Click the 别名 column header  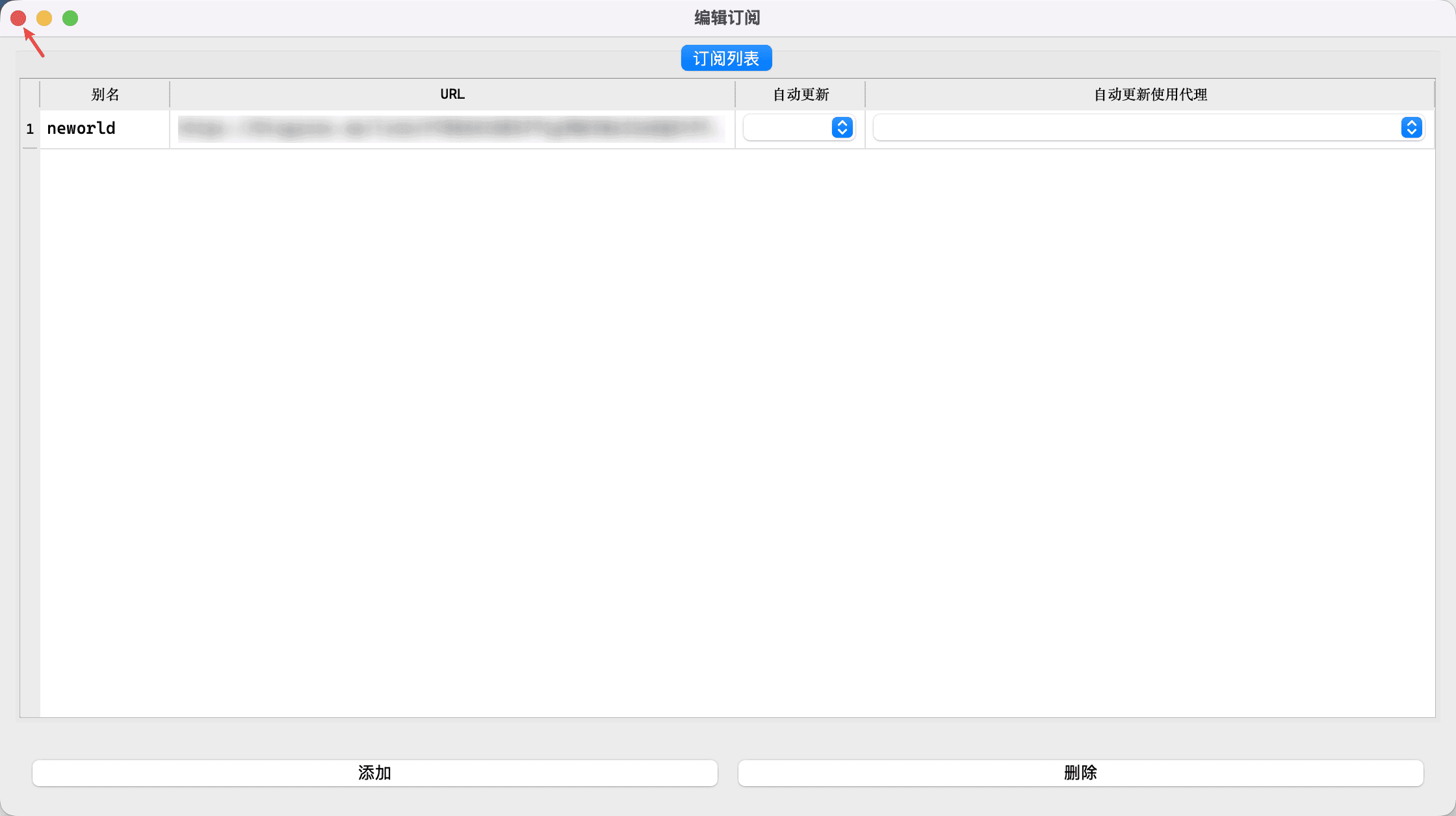pos(105,95)
